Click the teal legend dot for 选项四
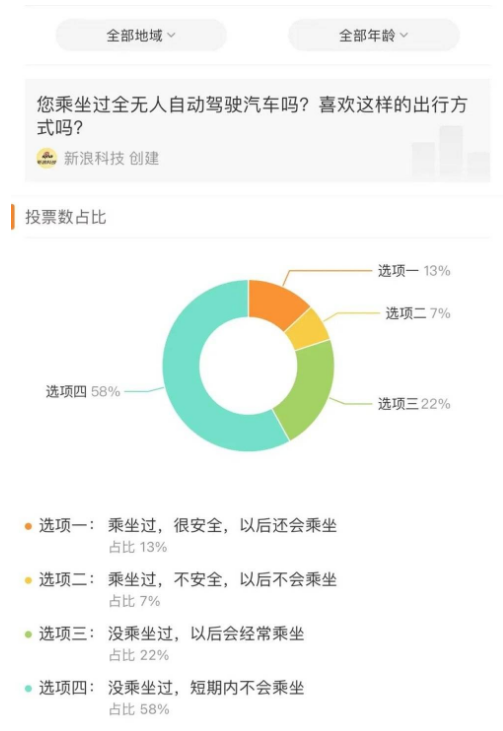503x731 pixels. tap(28, 689)
